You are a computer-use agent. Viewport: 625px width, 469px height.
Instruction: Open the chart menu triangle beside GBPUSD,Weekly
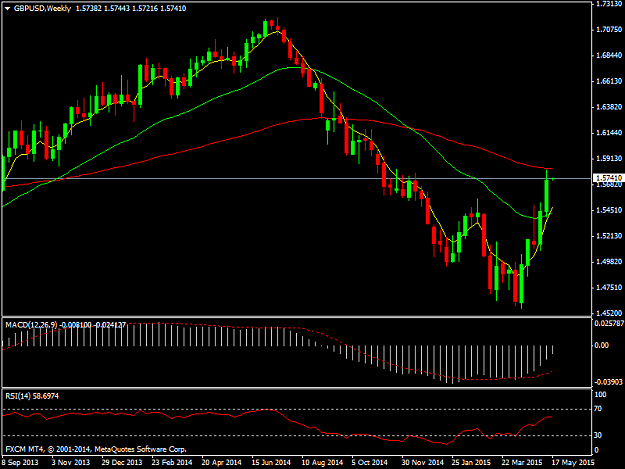tap(7, 8)
